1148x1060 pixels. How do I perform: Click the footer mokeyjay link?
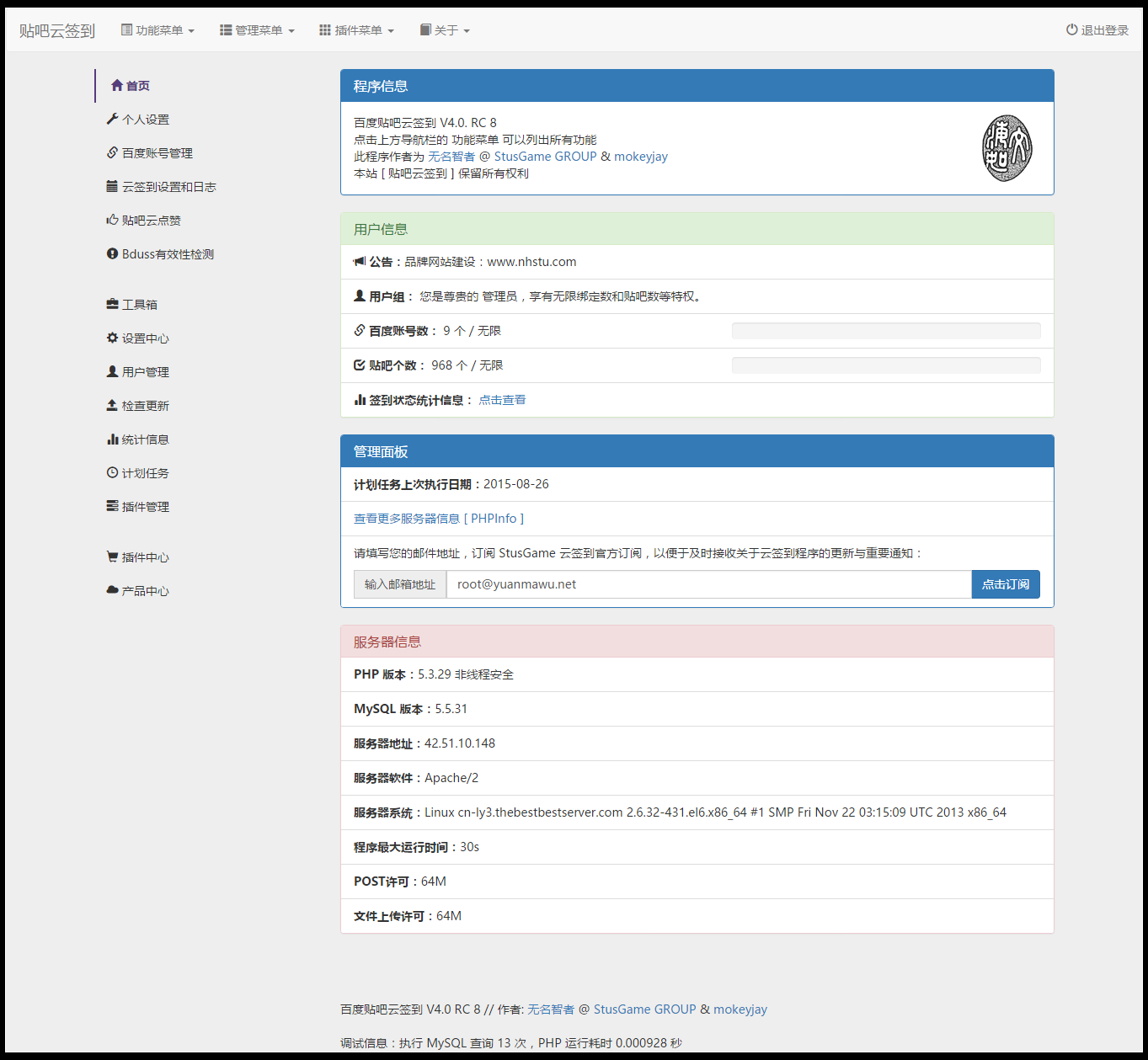pos(740,1009)
